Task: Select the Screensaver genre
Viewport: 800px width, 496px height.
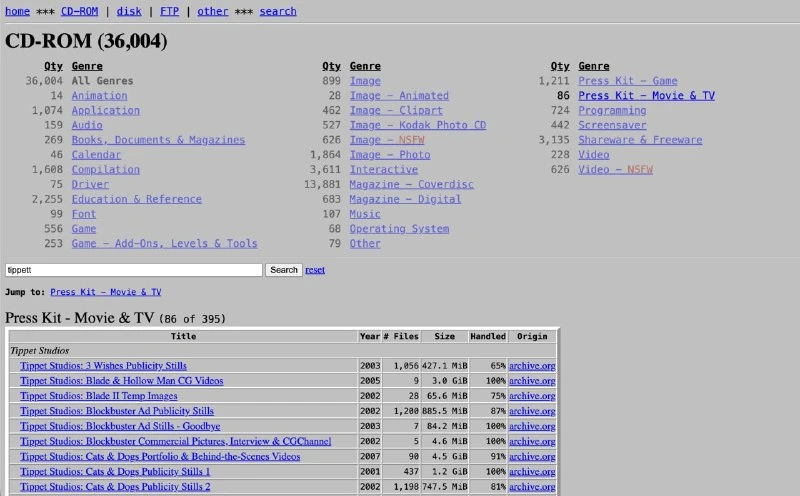Action: point(612,125)
